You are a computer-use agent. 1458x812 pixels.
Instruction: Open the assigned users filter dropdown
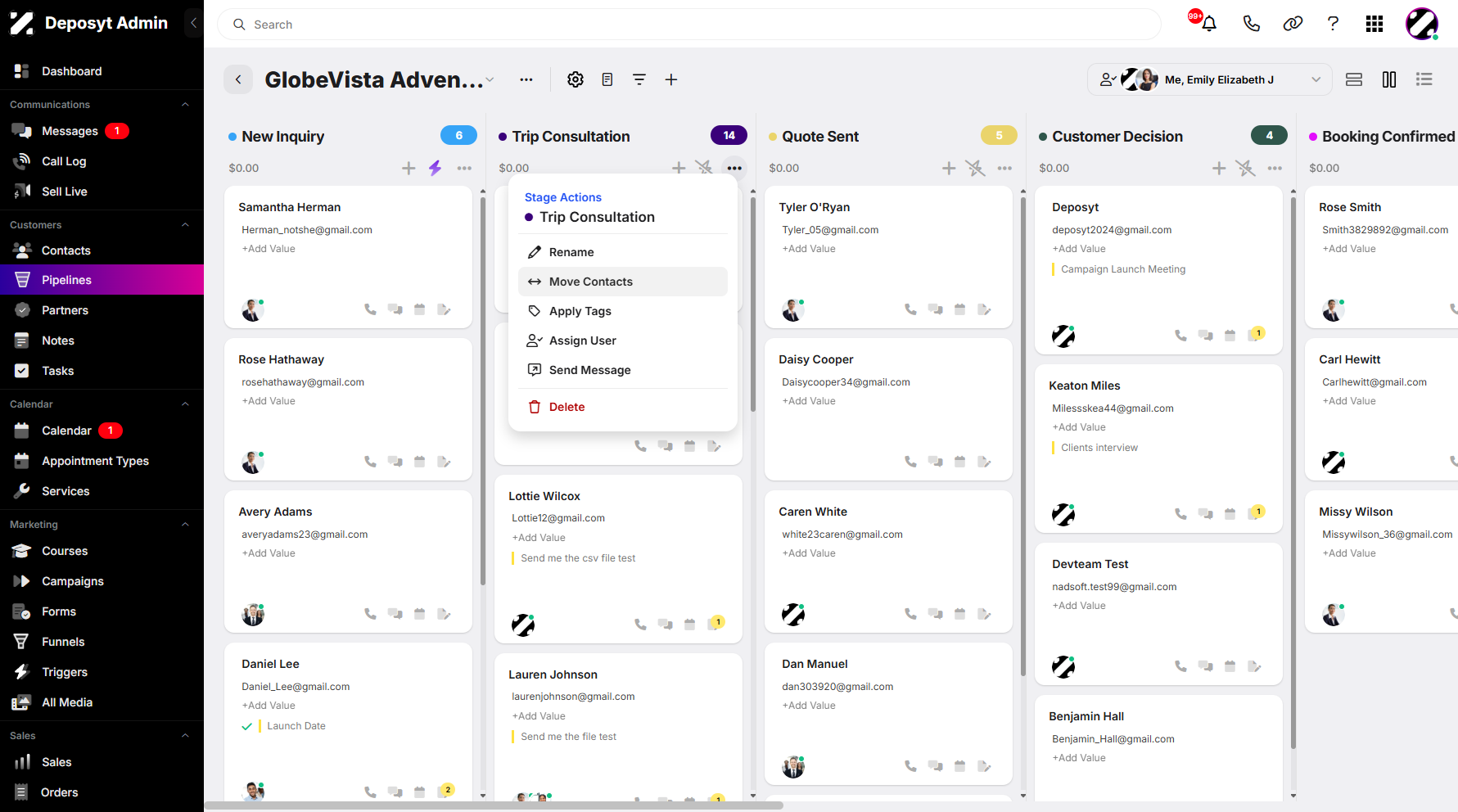(x=1210, y=79)
